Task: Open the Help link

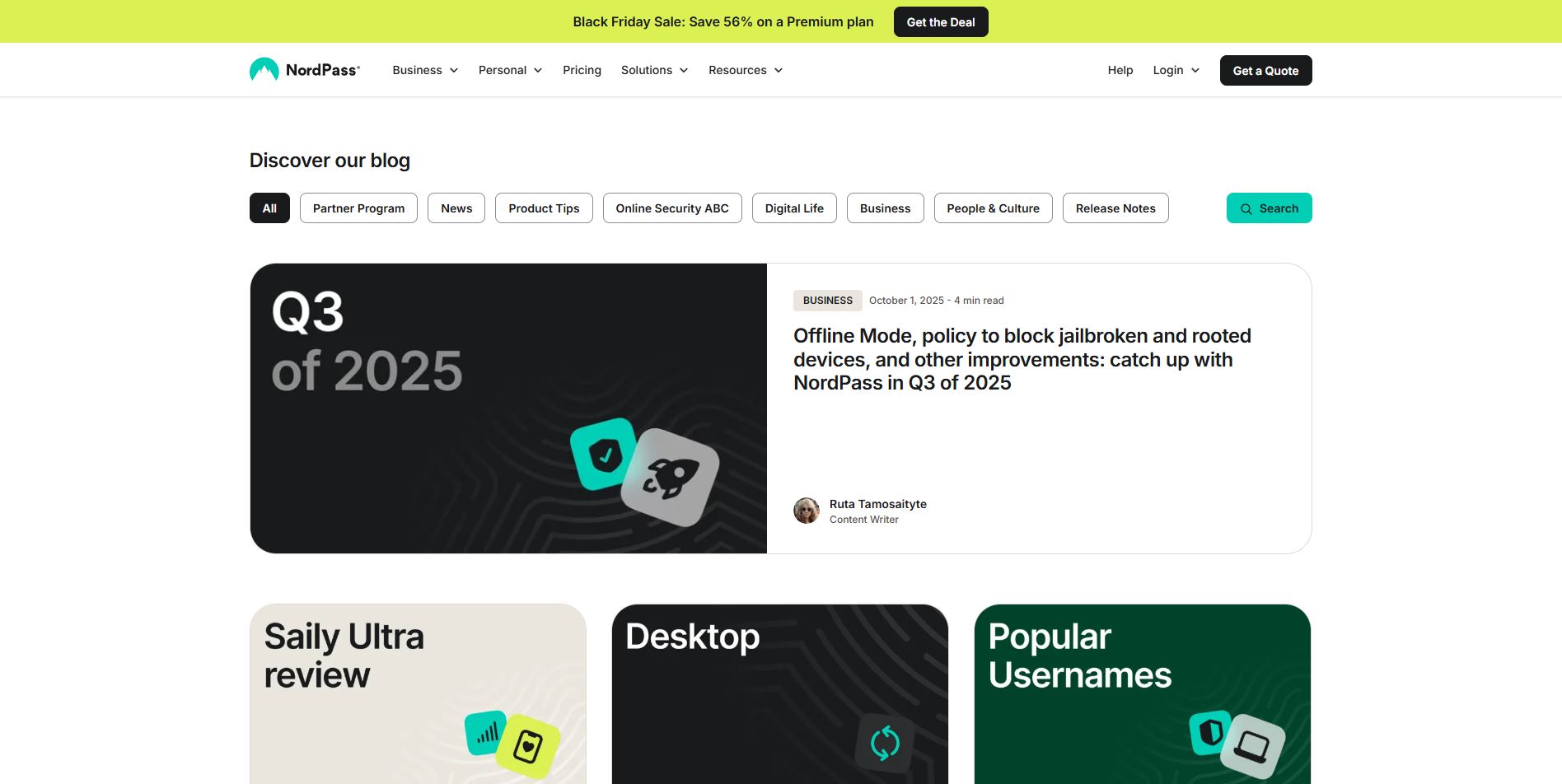Action: pyautogui.click(x=1120, y=70)
